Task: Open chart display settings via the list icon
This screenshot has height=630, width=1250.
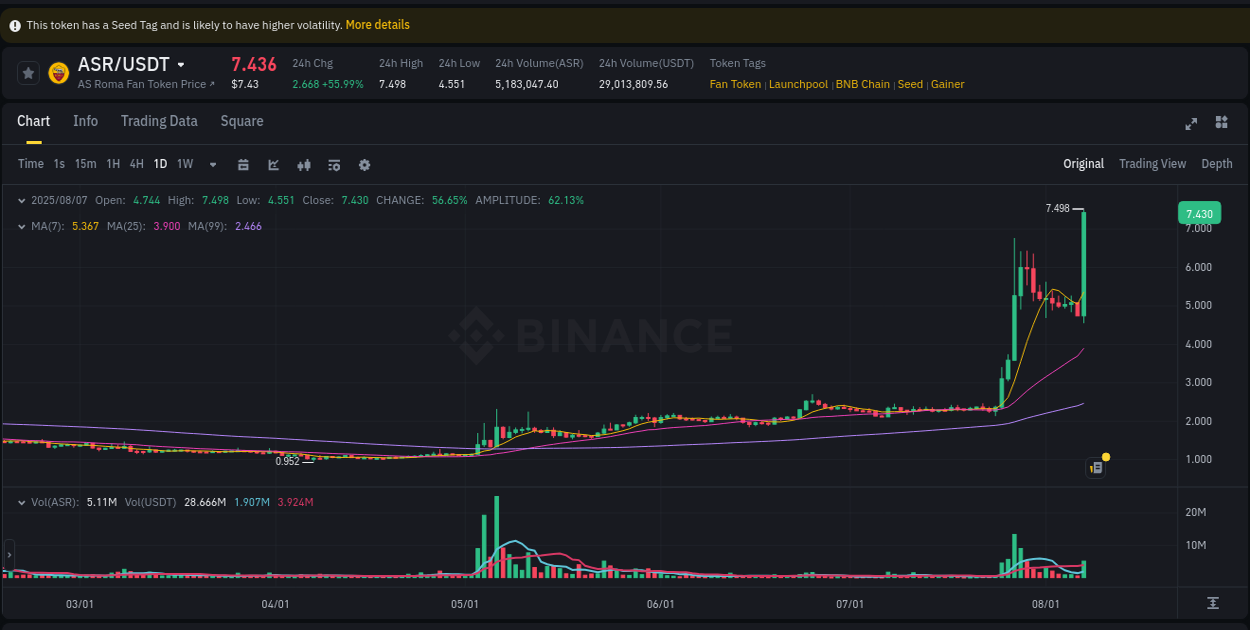Action: pyautogui.click(x=334, y=164)
